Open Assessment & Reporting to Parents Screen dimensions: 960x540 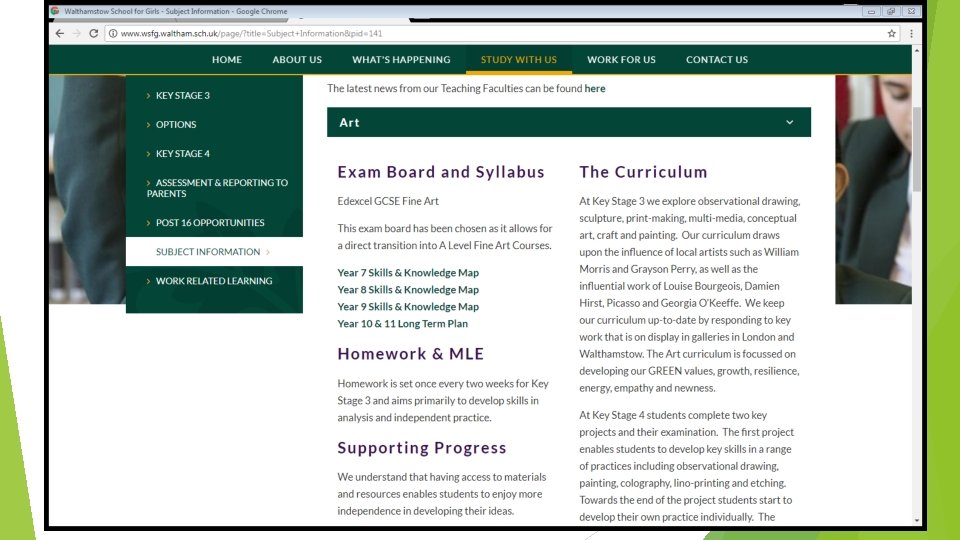217,188
